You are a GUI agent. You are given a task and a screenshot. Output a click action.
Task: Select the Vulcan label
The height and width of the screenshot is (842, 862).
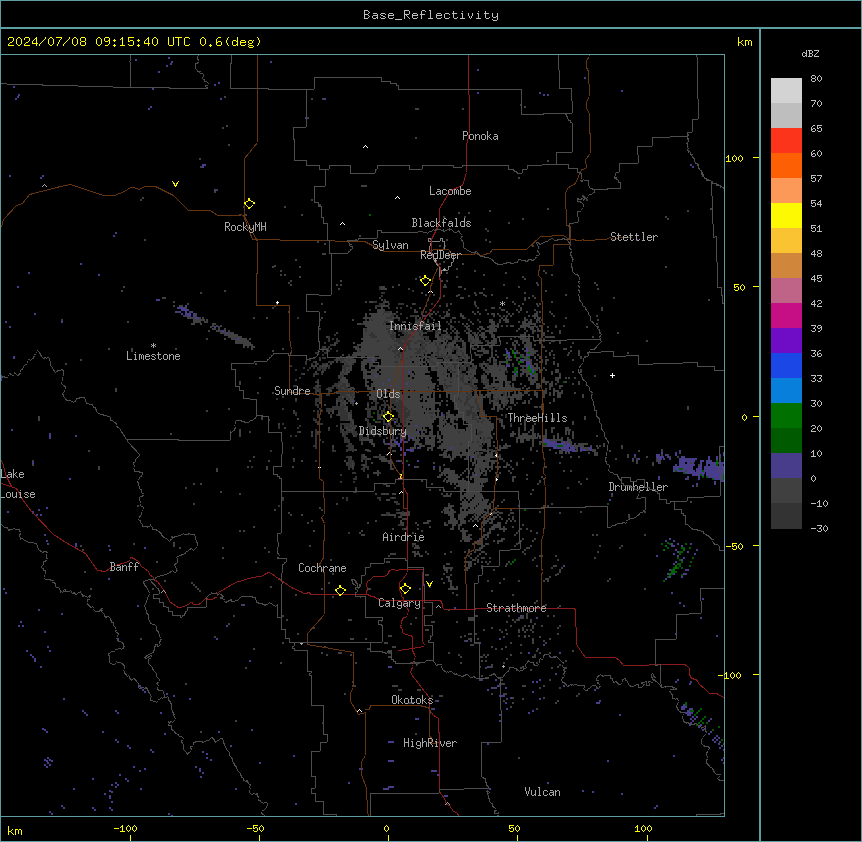(542, 792)
